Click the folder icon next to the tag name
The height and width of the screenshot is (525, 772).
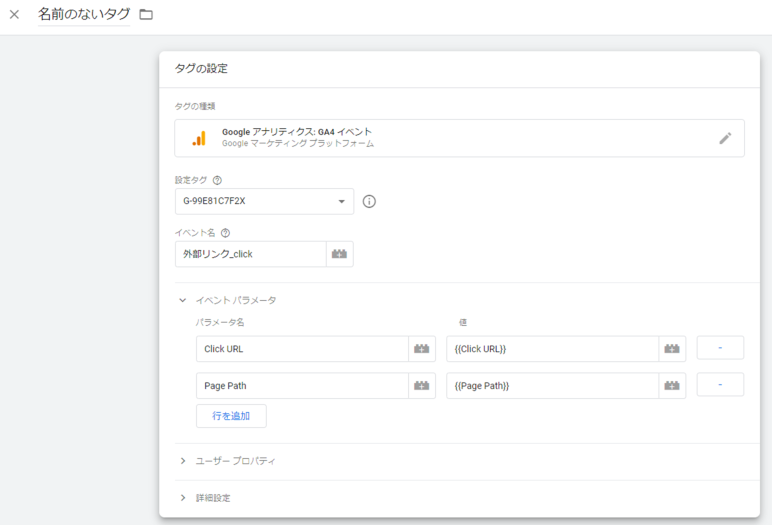click(146, 15)
